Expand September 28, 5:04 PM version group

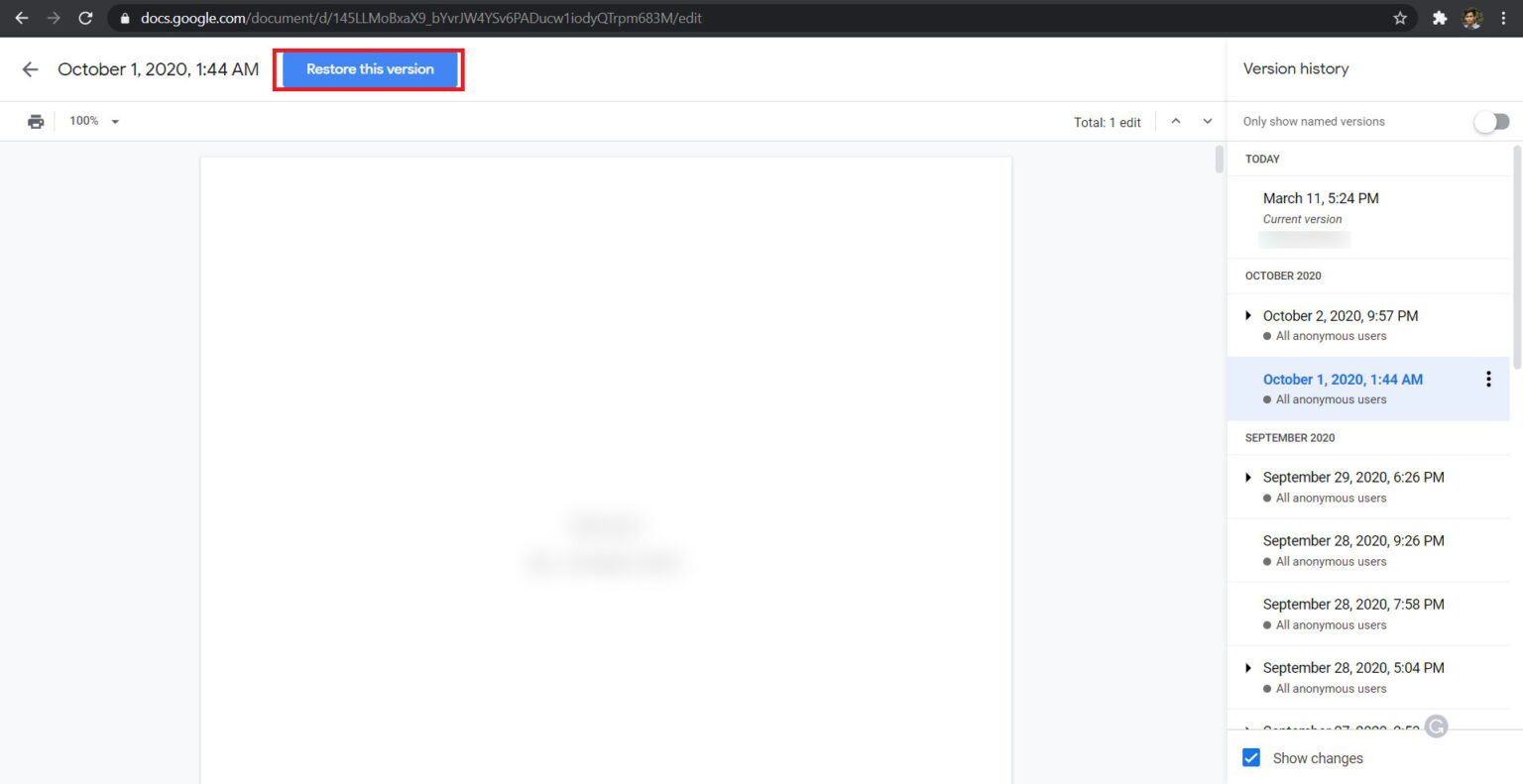(1248, 668)
